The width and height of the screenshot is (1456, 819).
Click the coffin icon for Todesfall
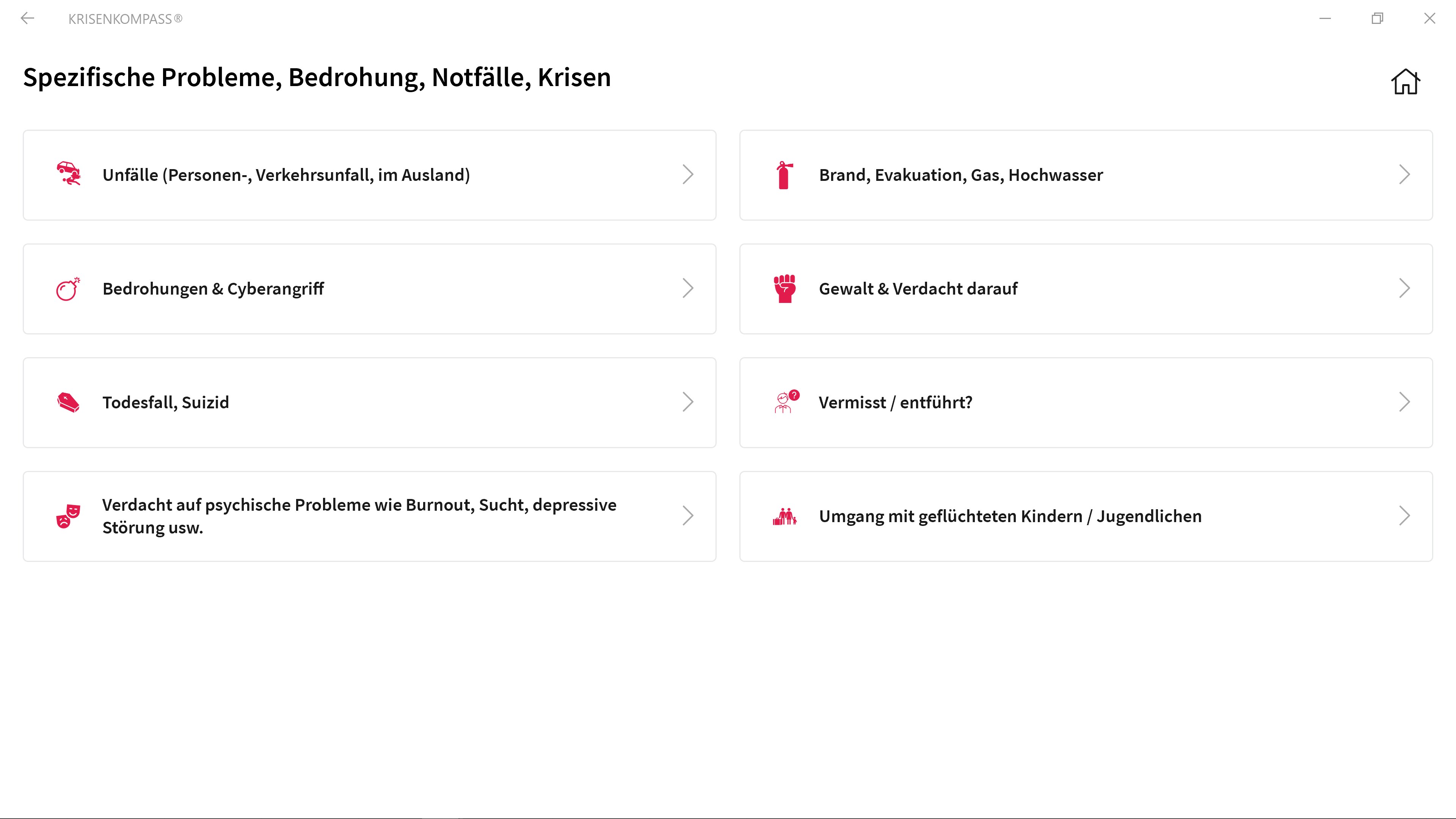[x=68, y=402]
